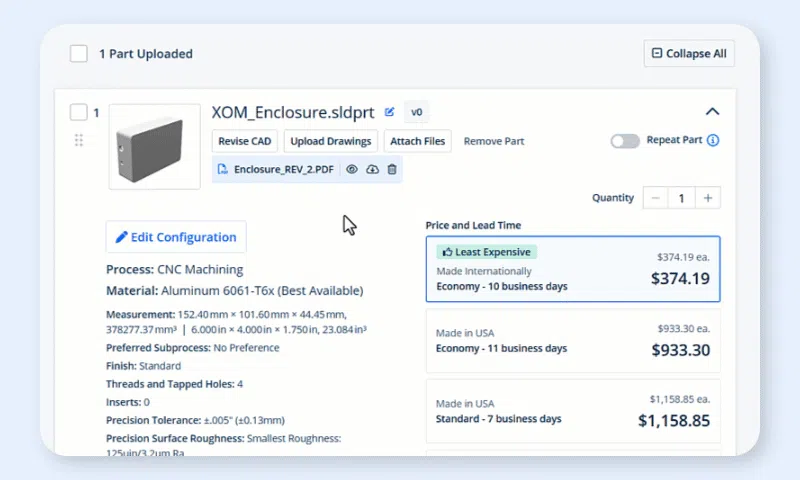Preview Enclosure_REV_2.PDF with the eye icon
This screenshot has height=480, width=800.
point(352,169)
